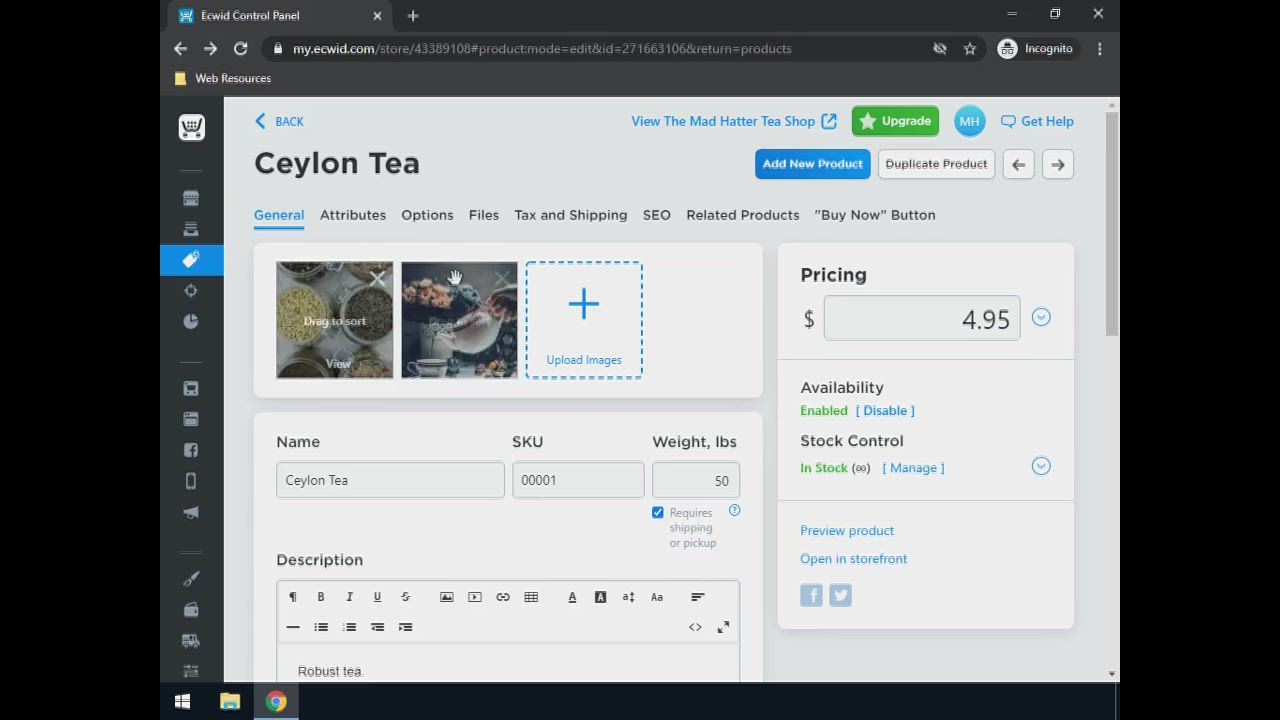Click the Ecwid cart logo in the sidebar
This screenshot has width=1280, height=720.
click(x=191, y=127)
